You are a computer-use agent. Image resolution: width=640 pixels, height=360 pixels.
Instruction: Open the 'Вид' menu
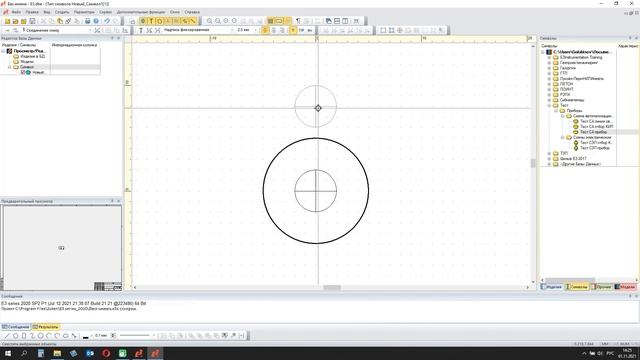tap(47, 12)
